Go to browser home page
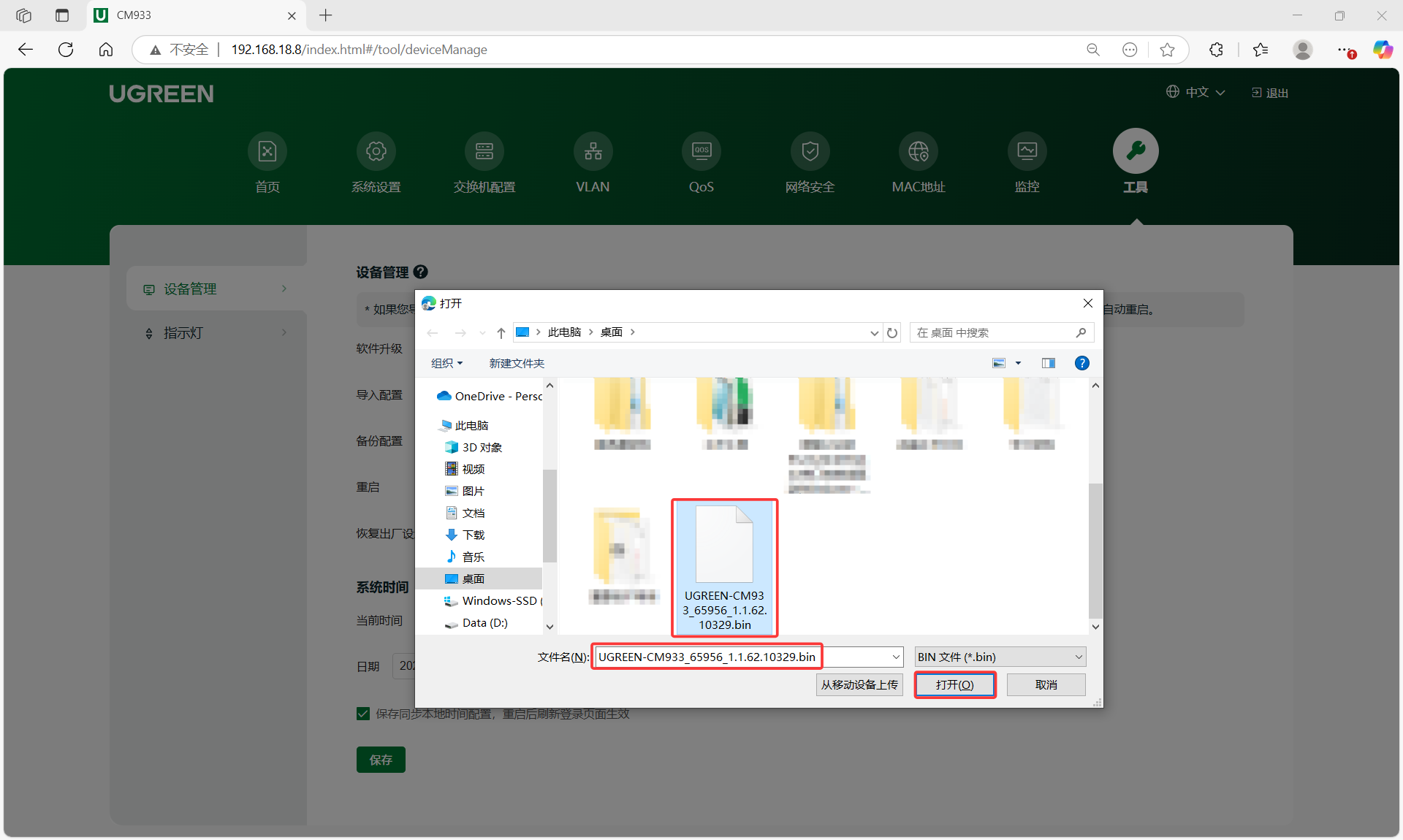Image resolution: width=1403 pixels, height=840 pixels. click(x=106, y=50)
